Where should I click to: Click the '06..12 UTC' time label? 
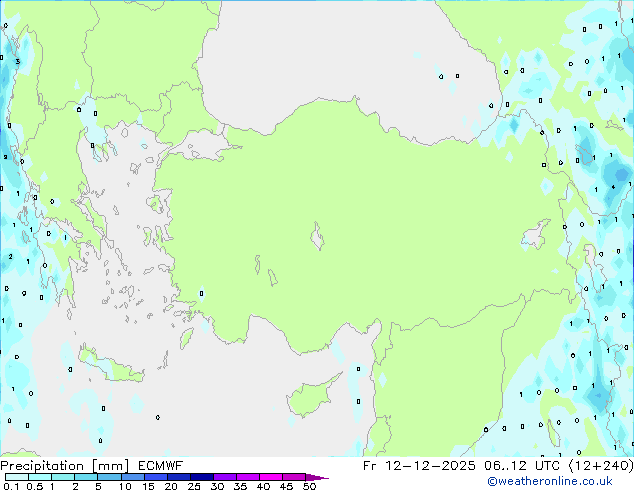point(522,466)
